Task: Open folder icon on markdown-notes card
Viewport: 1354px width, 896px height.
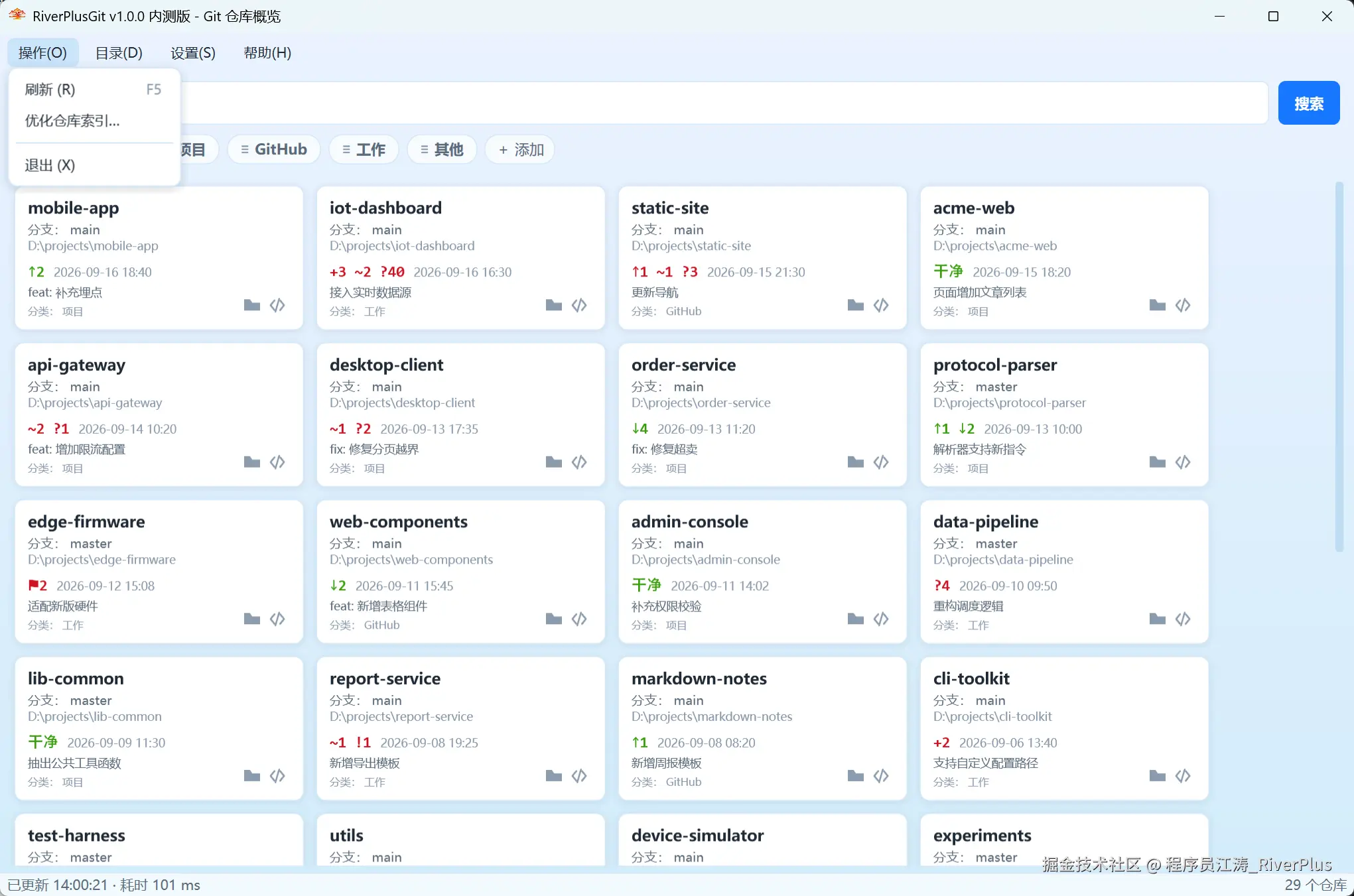Action: tap(856, 775)
